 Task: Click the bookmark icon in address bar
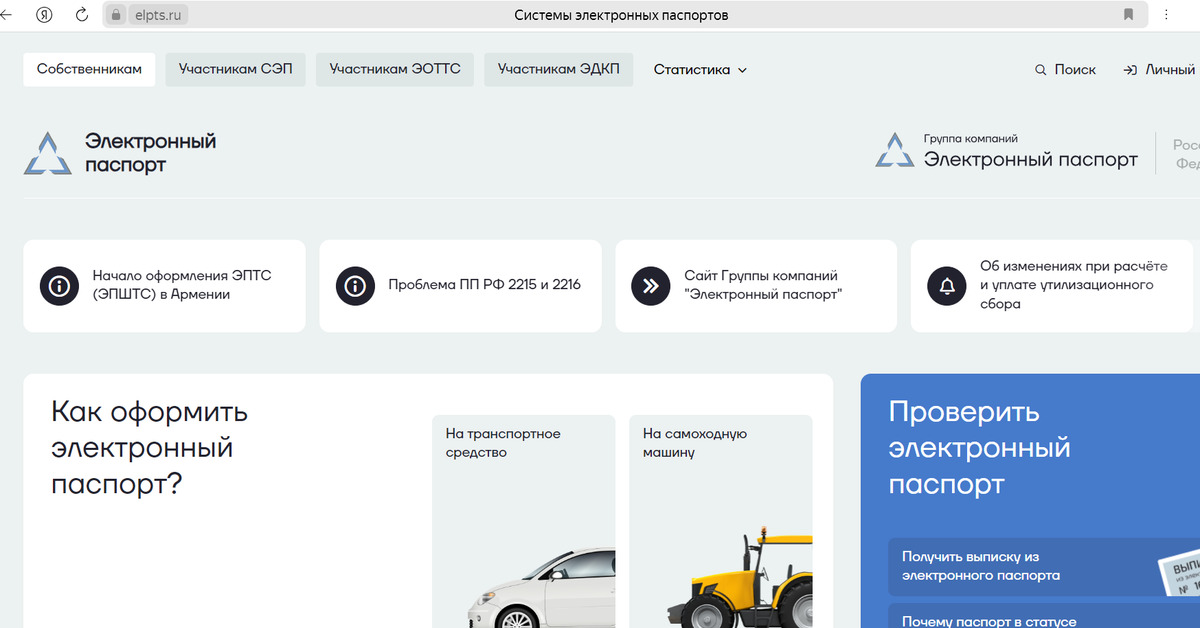click(1128, 15)
